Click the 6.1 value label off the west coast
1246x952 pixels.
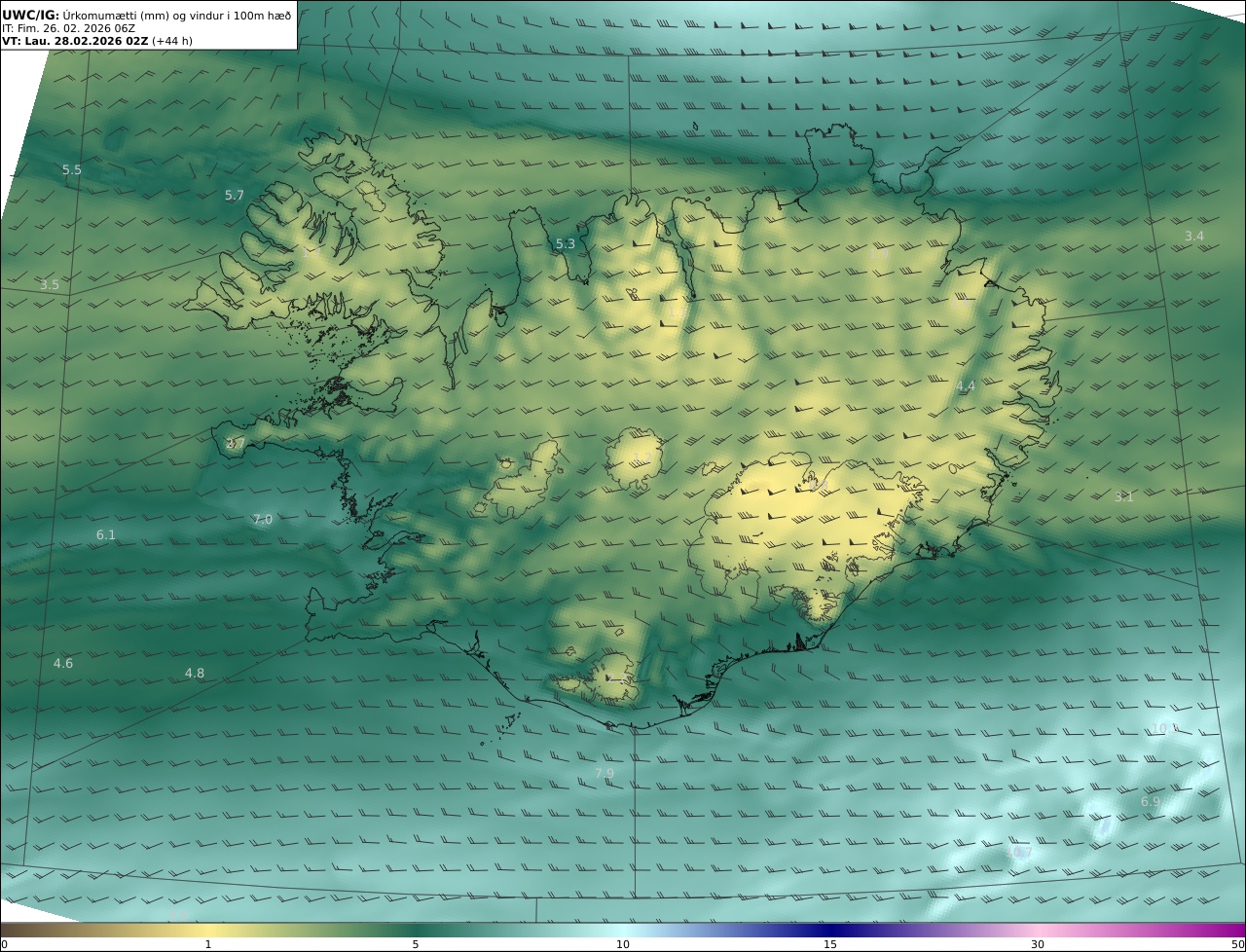(106, 535)
